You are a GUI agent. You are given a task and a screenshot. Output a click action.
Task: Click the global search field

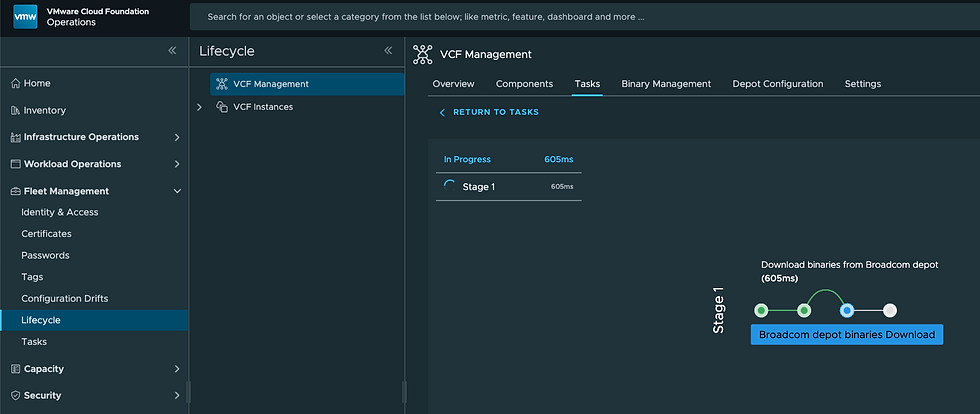[x=580, y=17]
